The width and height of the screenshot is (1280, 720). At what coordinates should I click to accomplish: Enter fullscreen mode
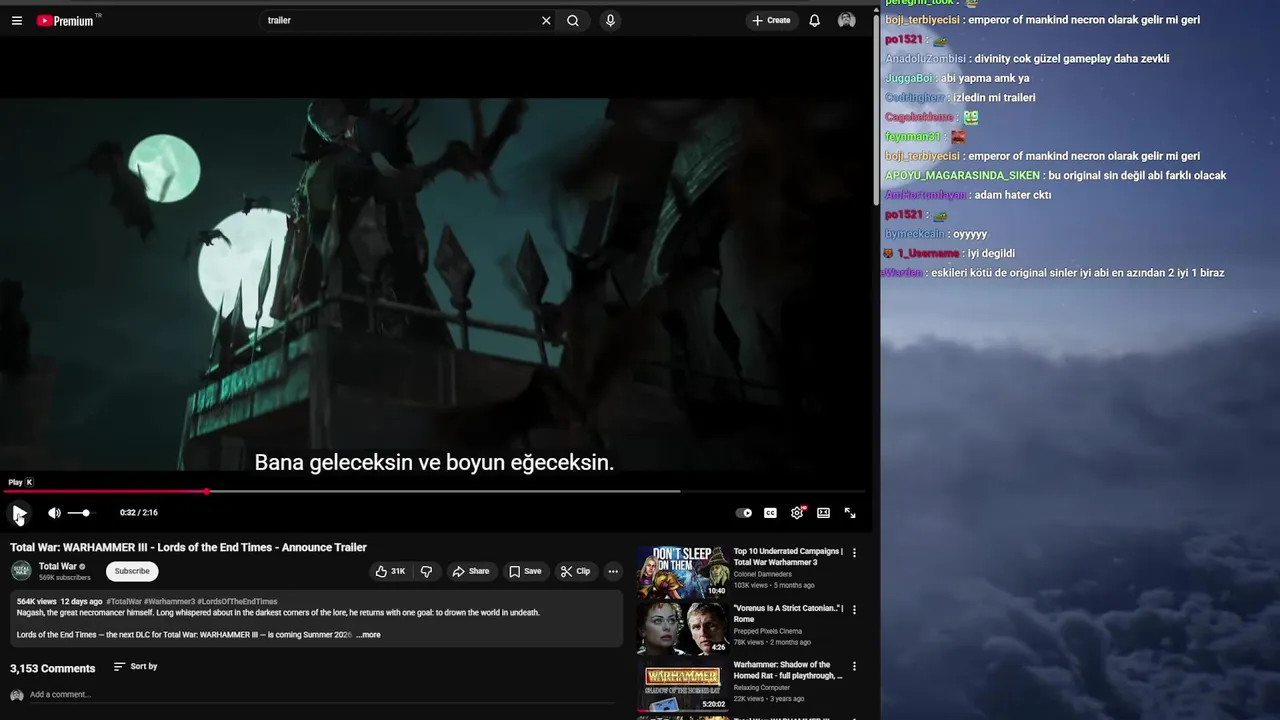tap(850, 513)
